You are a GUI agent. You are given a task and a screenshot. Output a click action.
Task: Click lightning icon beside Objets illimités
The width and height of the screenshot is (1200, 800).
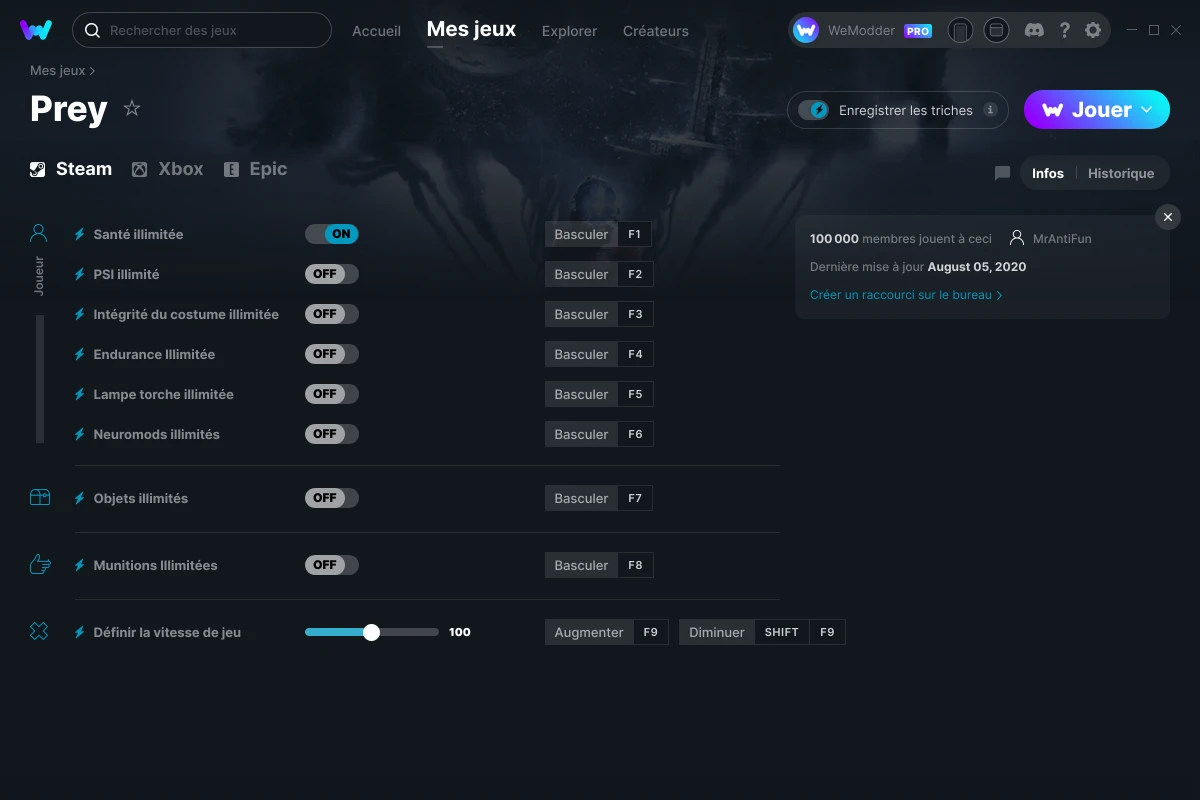80,498
